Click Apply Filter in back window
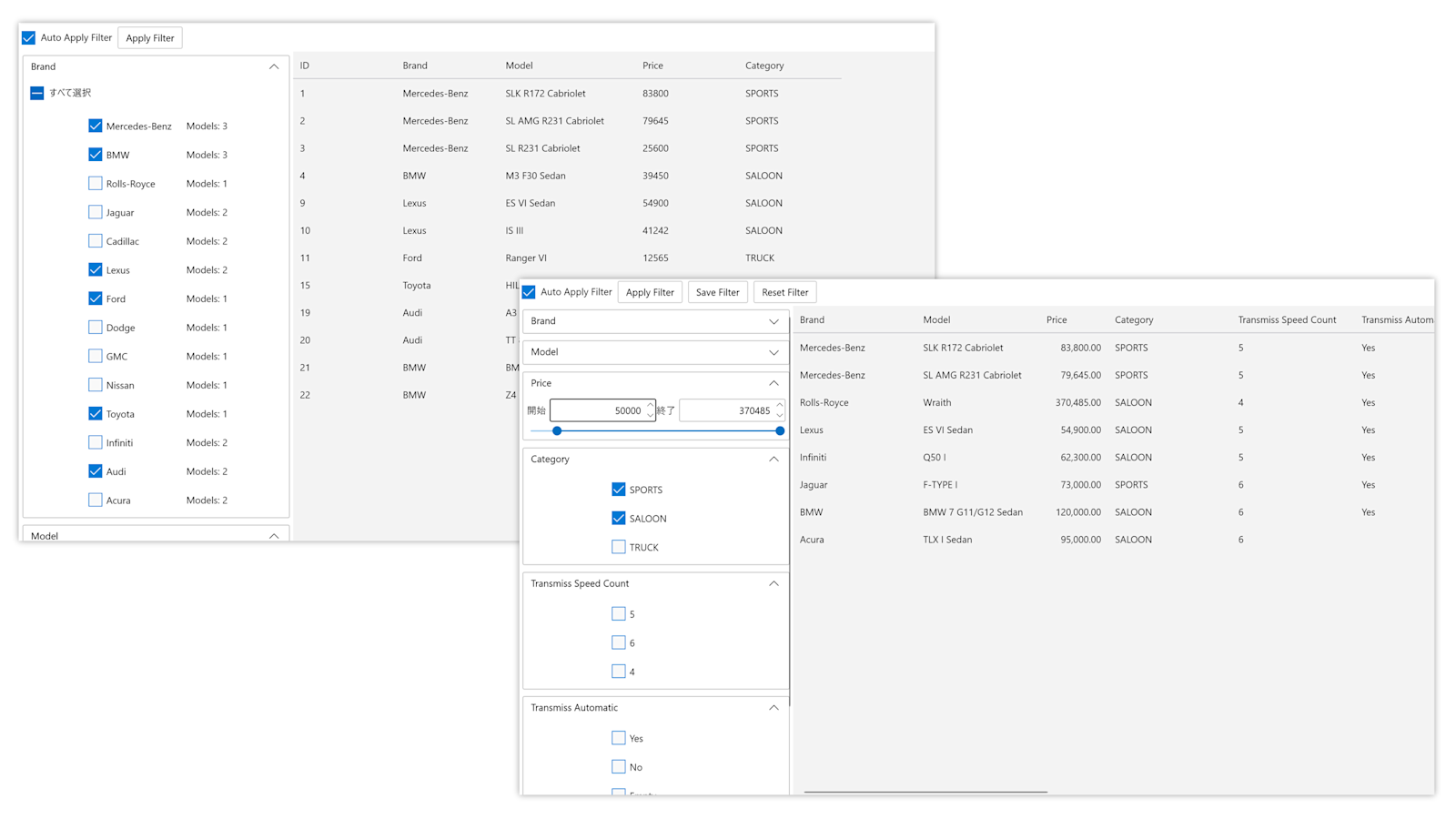The height and width of the screenshot is (819, 1456). coord(150,38)
